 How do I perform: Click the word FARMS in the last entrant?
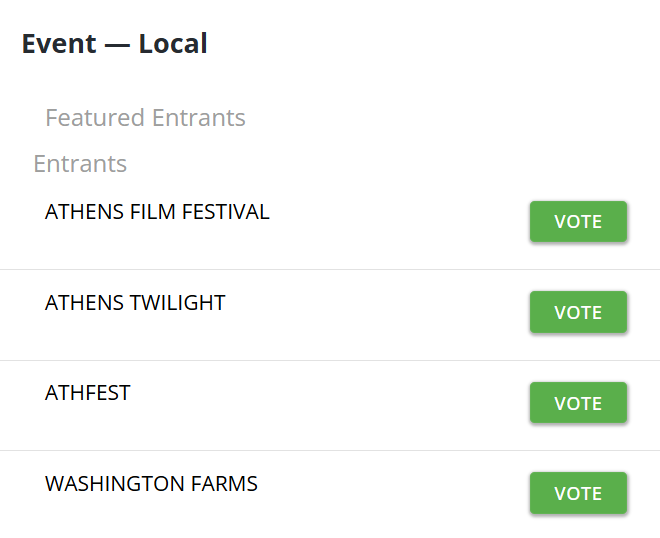coord(226,484)
